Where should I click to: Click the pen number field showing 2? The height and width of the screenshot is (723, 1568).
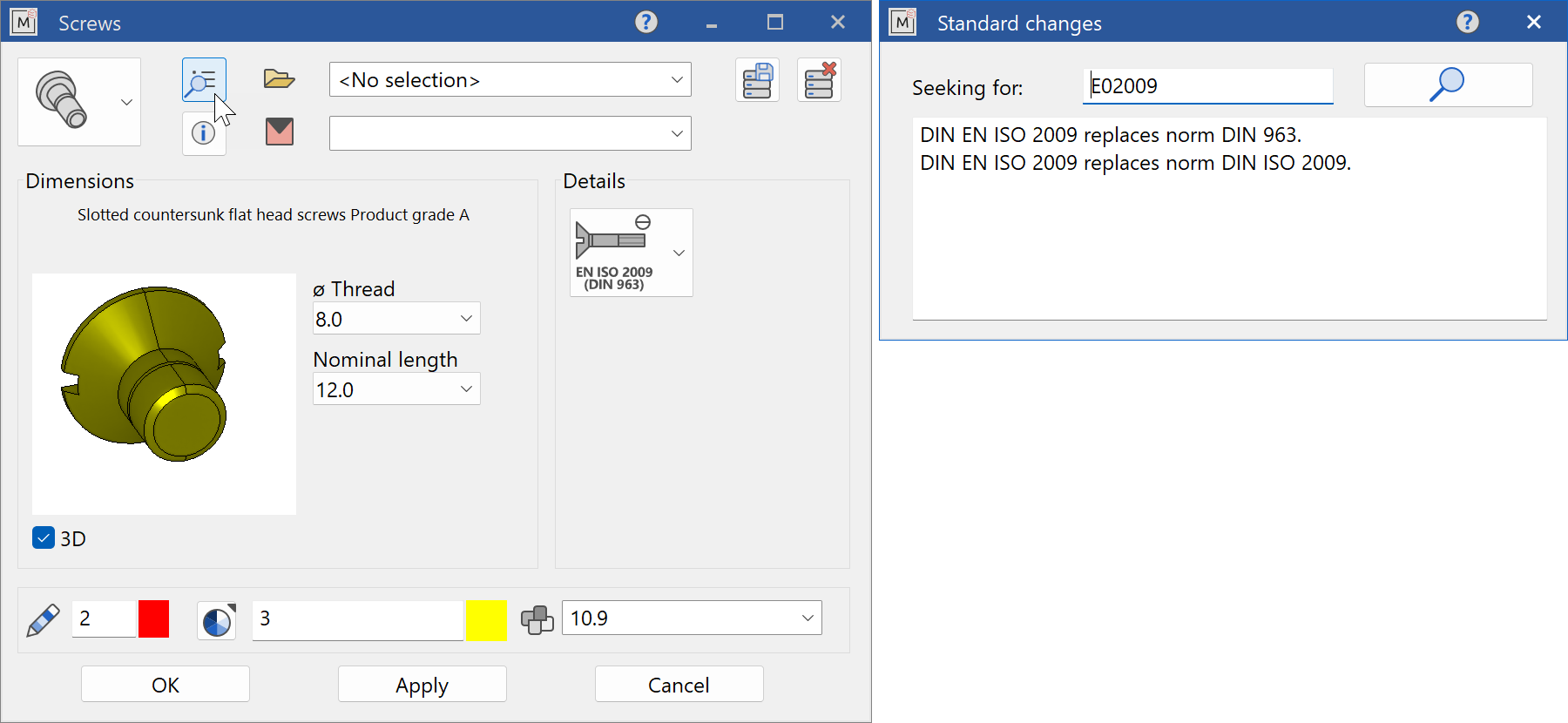click(x=105, y=618)
